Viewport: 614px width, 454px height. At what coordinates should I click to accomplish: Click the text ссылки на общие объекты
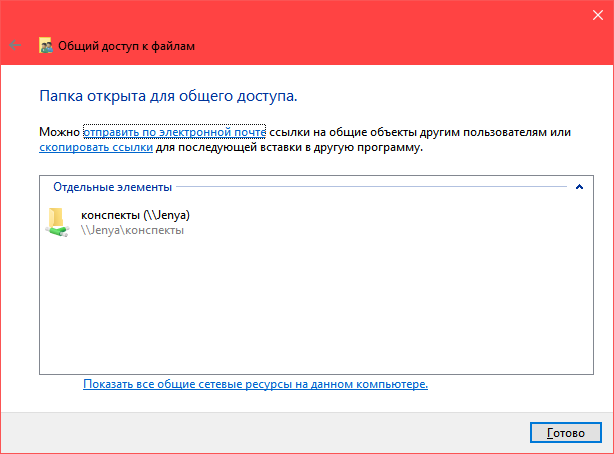point(340,132)
